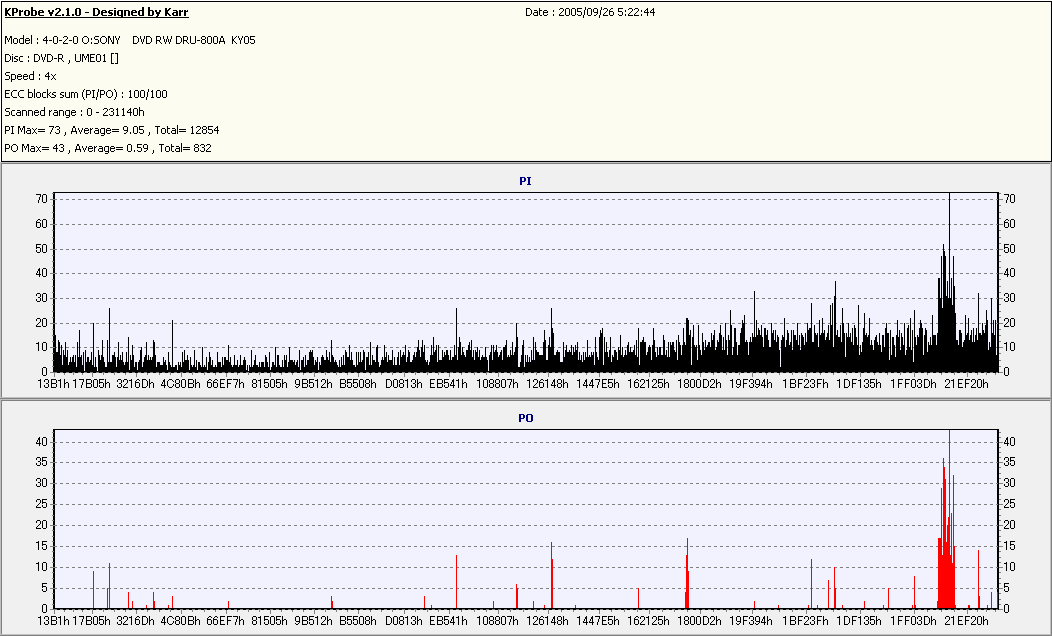Screen dimensions: 1052x636
Task: Click the 1800D2h label under the PI graph
Action: (x=699, y=384)
